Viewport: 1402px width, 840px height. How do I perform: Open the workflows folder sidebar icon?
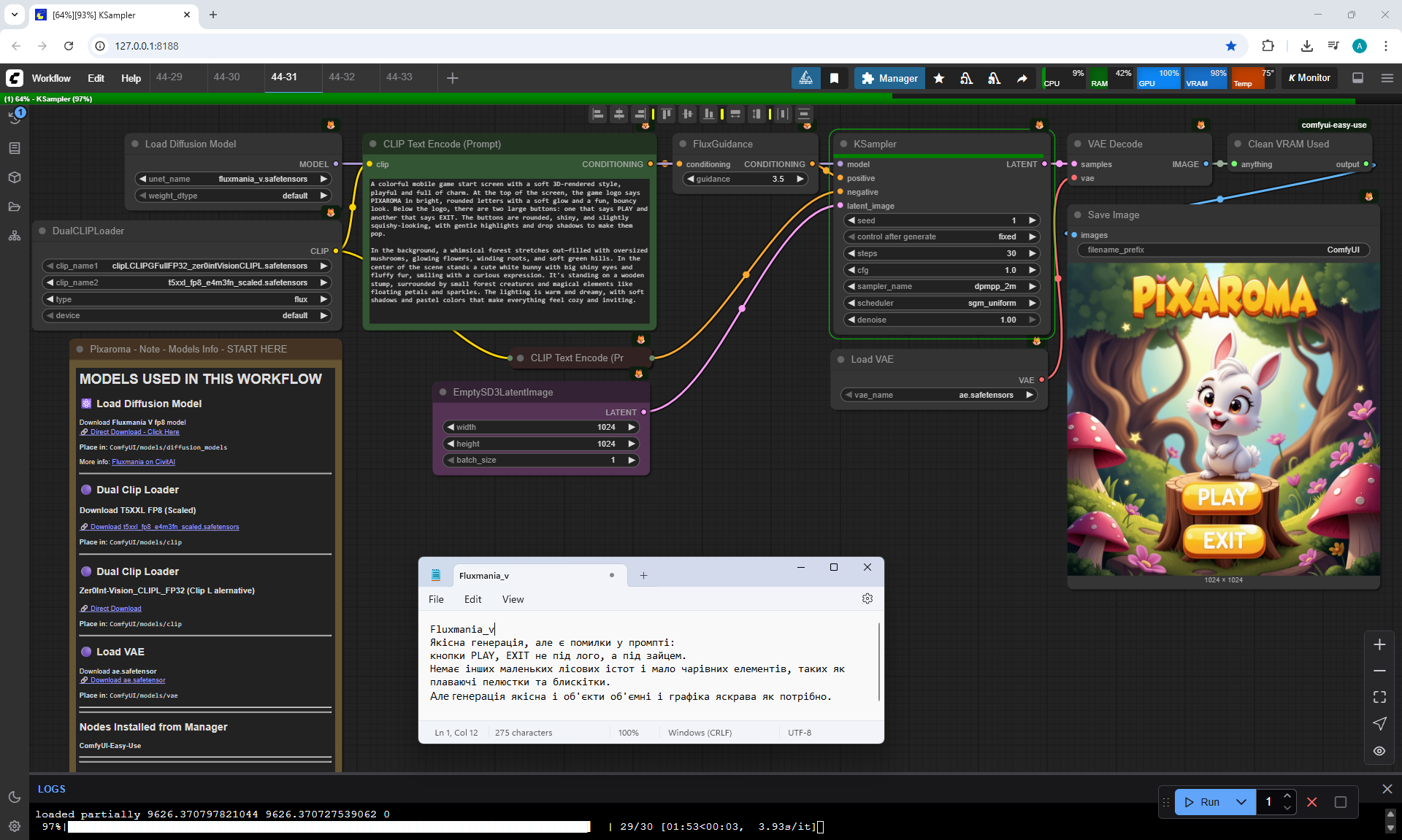point(15,207)
